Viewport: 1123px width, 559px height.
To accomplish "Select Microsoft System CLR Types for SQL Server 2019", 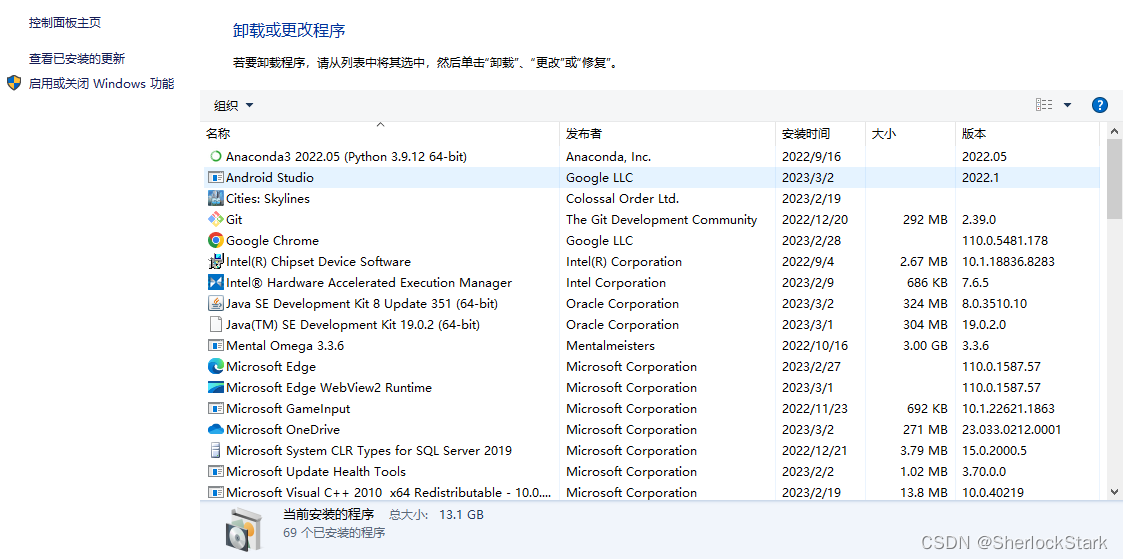I will (x=369, y=451).
